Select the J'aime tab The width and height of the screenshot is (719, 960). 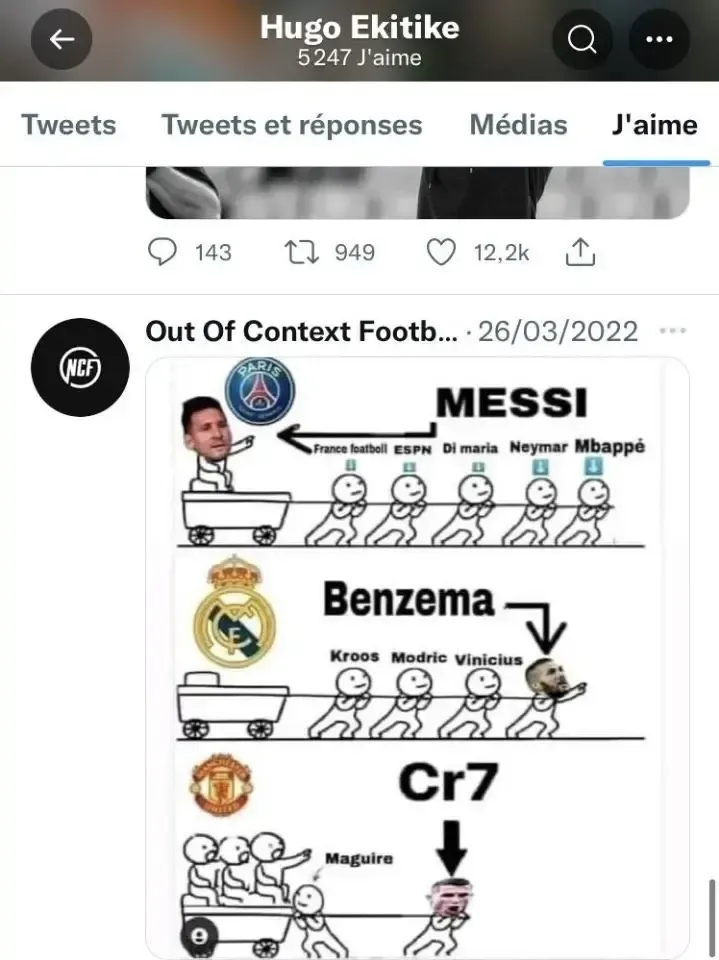[655, 125]
